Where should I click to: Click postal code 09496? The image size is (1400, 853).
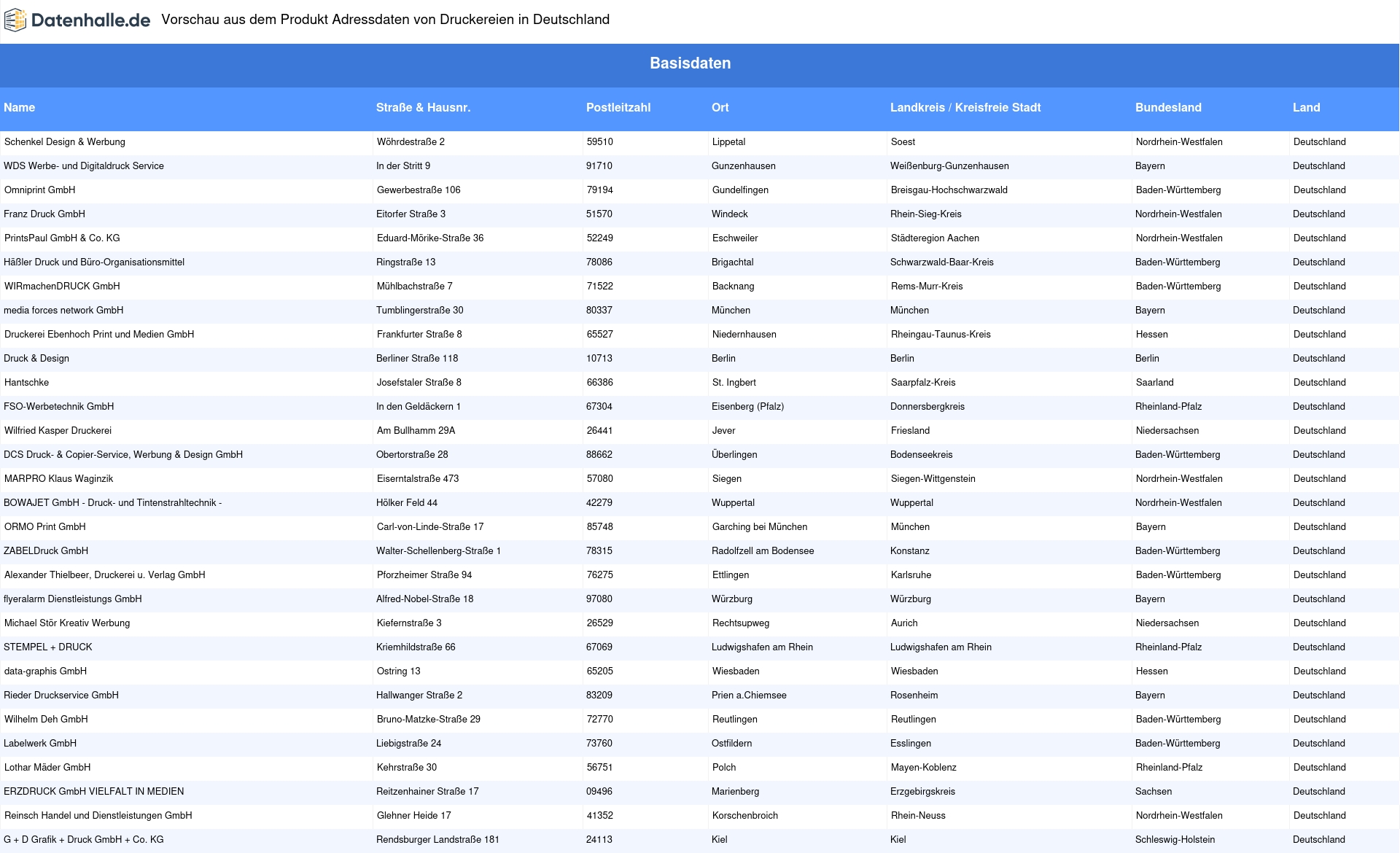coord(599,792)
